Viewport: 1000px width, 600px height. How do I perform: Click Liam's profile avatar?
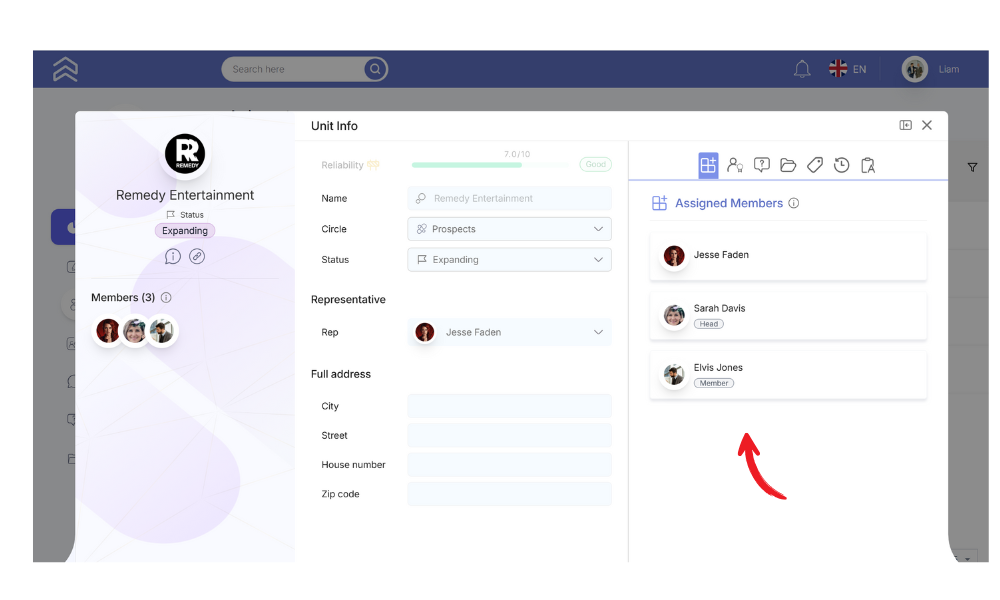pos(915,69)
